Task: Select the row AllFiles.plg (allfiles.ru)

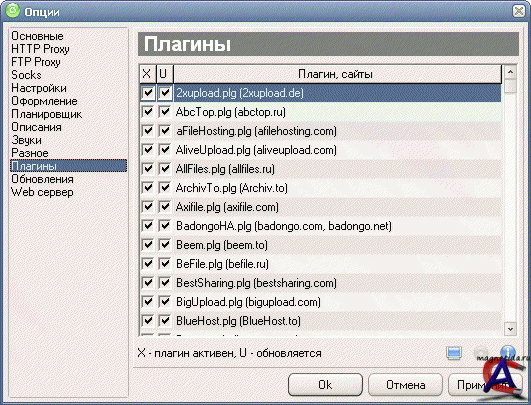Action: click(320, 169)
